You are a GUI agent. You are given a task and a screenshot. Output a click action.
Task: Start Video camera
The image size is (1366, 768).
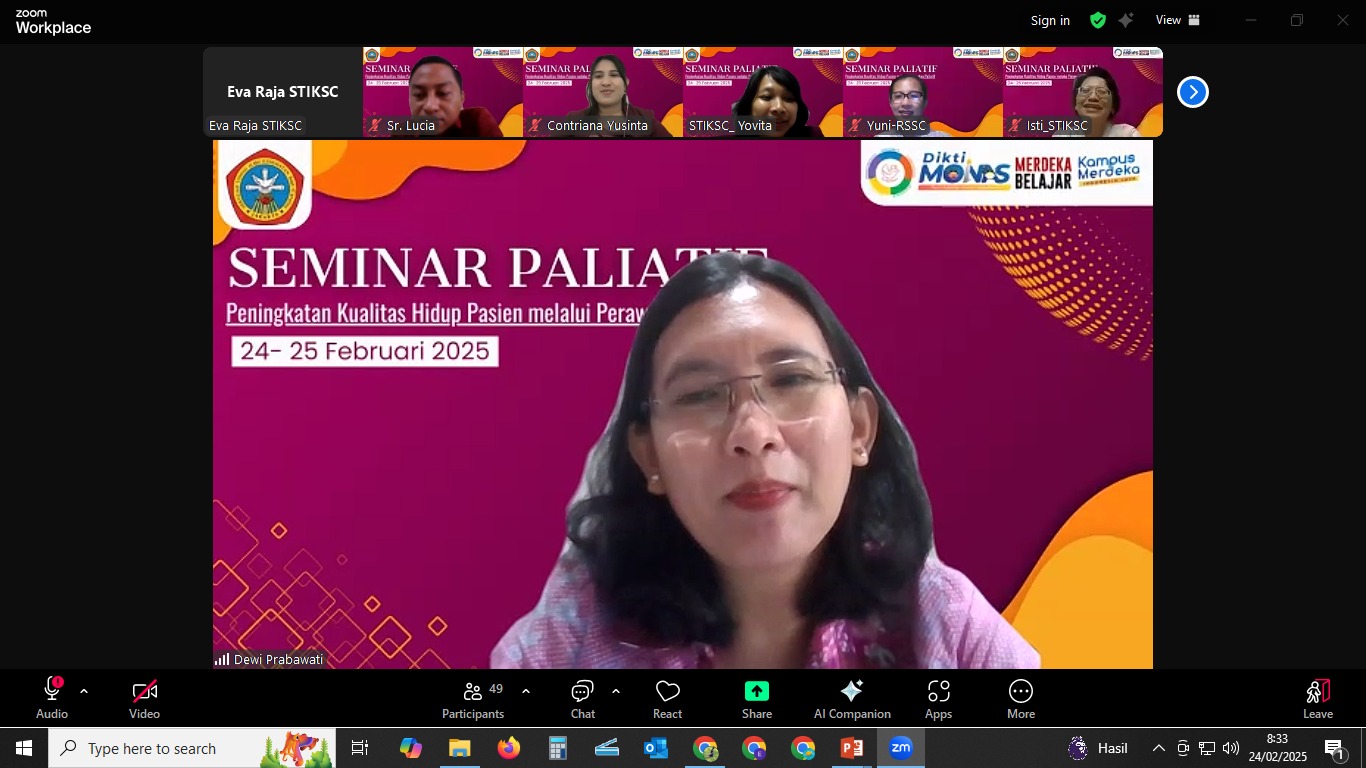tap(144, 699)
